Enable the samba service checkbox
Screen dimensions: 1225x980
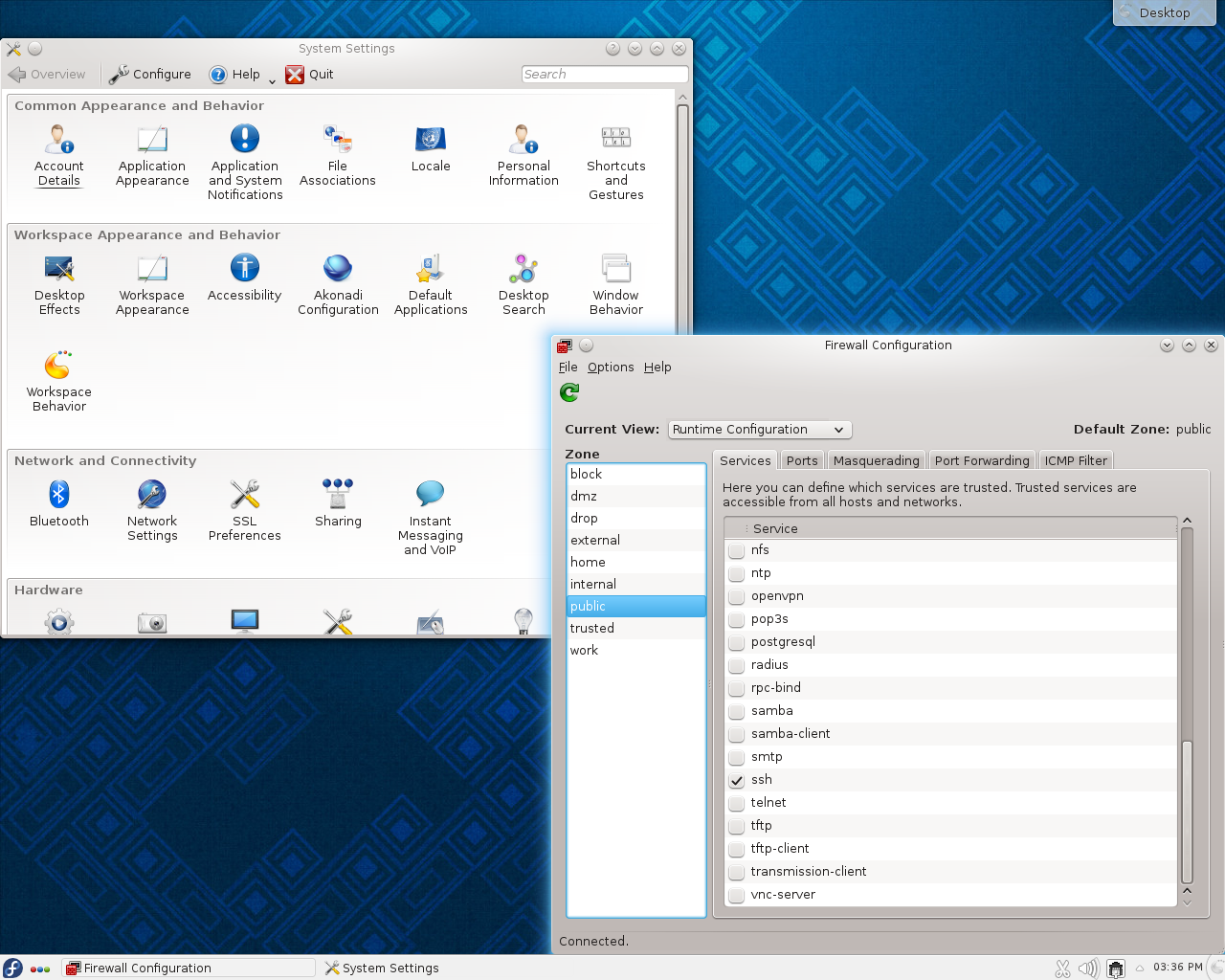737,711
